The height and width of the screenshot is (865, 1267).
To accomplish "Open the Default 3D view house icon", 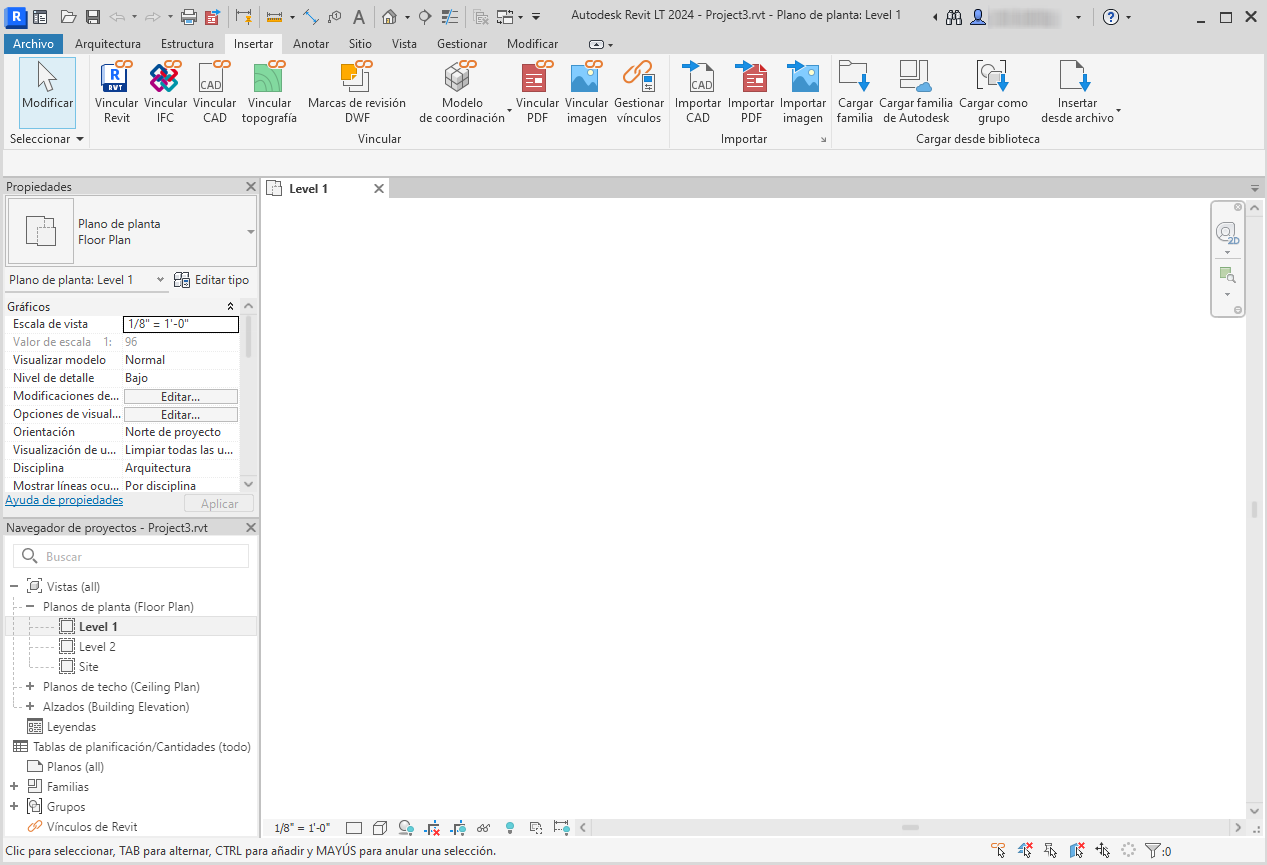I will [389, 17].
